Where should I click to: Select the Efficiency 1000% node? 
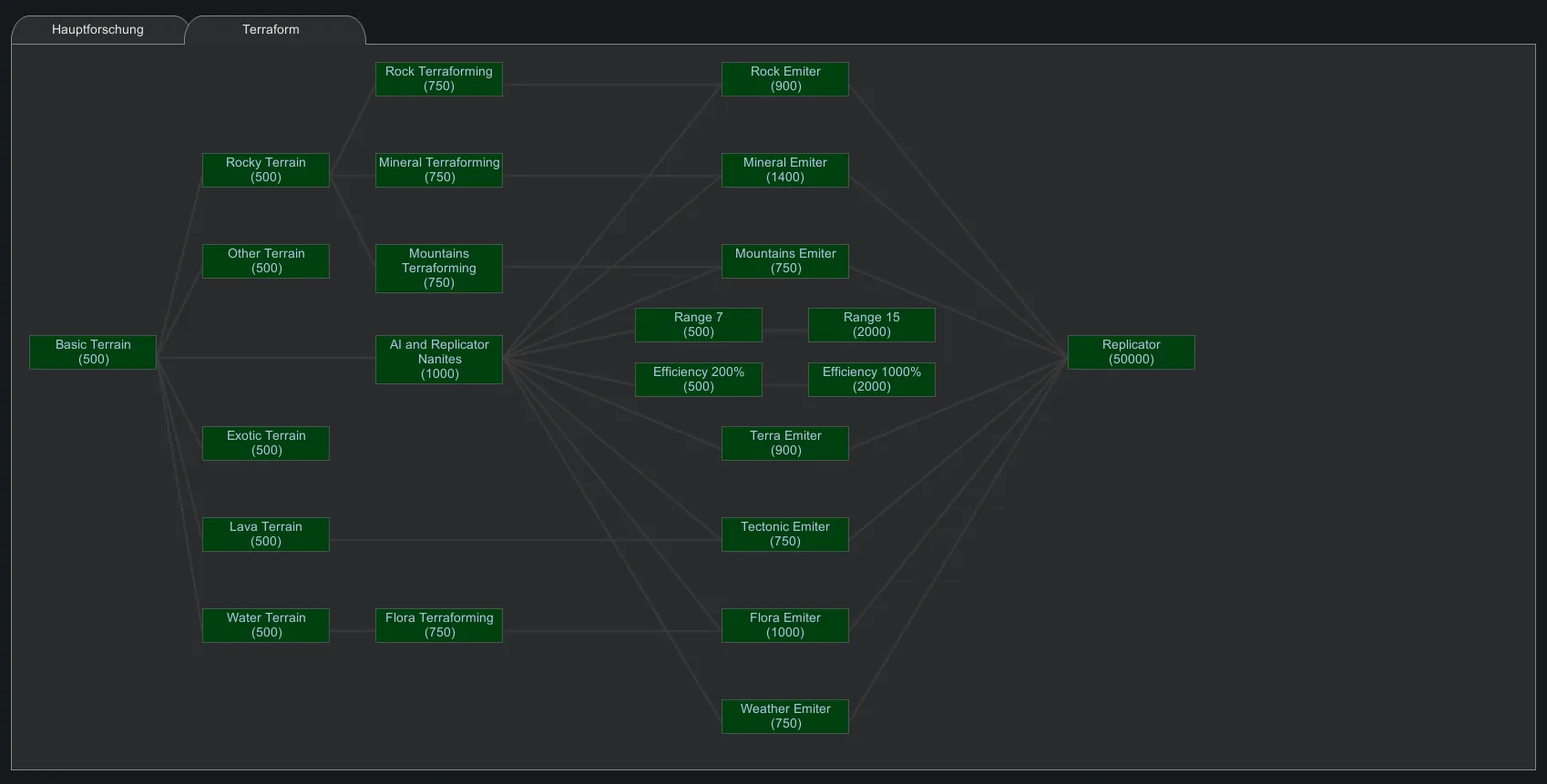(x=872, y=380)
